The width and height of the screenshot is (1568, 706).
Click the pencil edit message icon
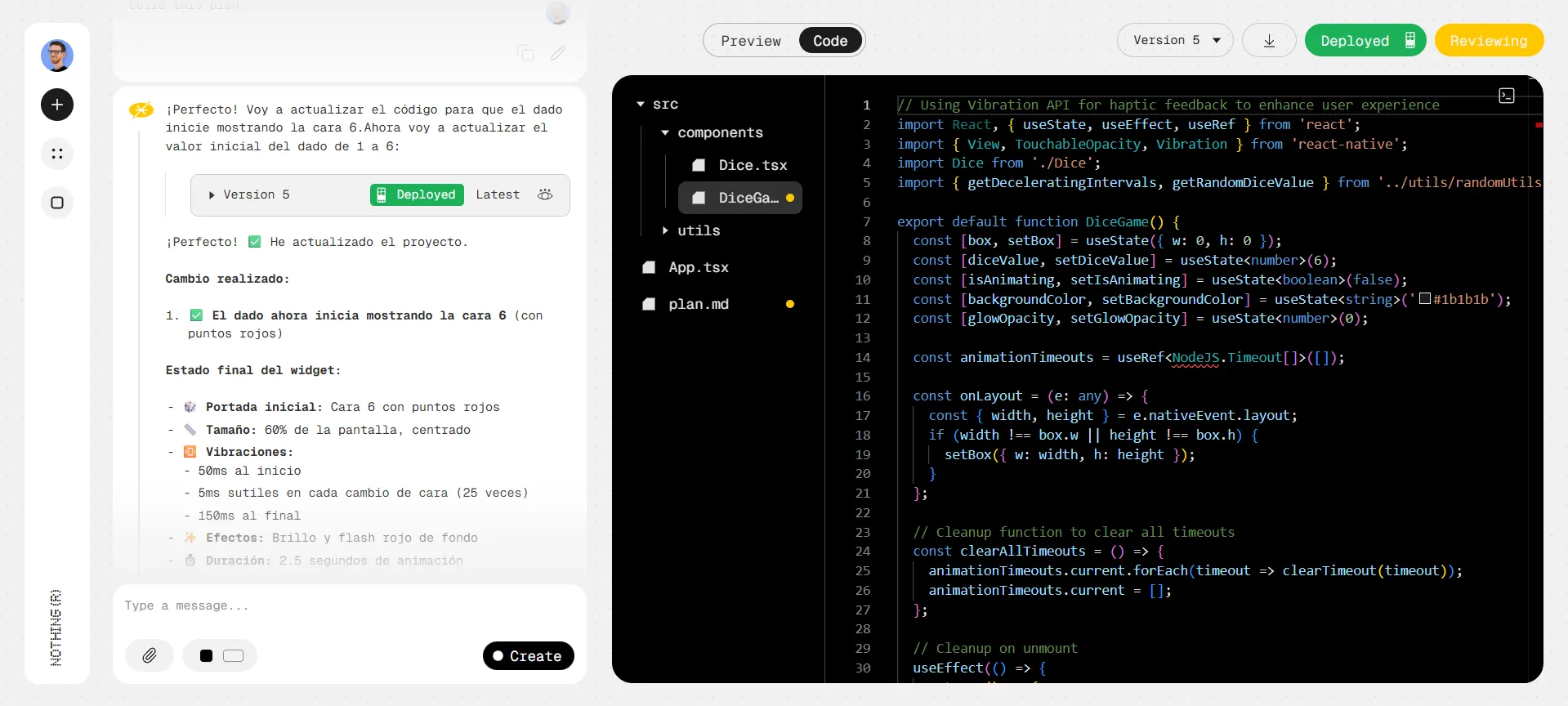558,53
